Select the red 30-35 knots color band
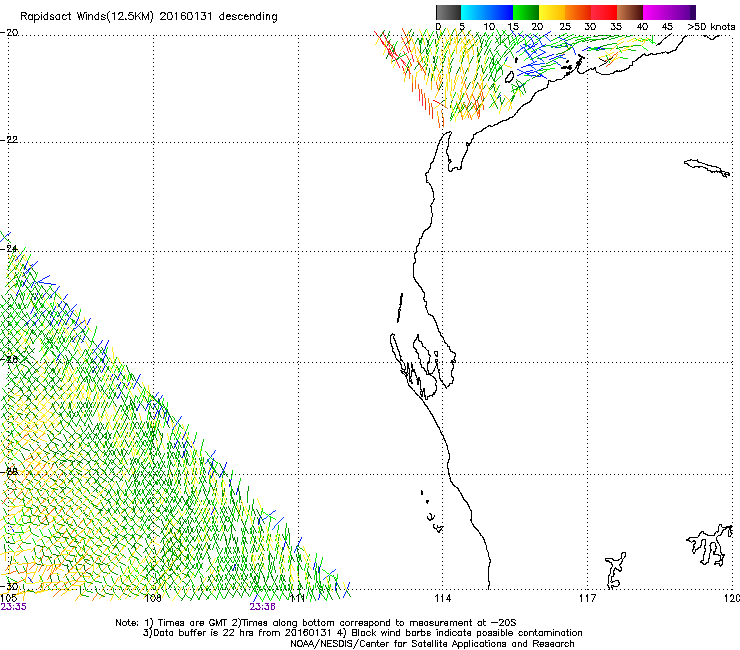Screen dimensions: 740x650 click(x=604, y=12)
